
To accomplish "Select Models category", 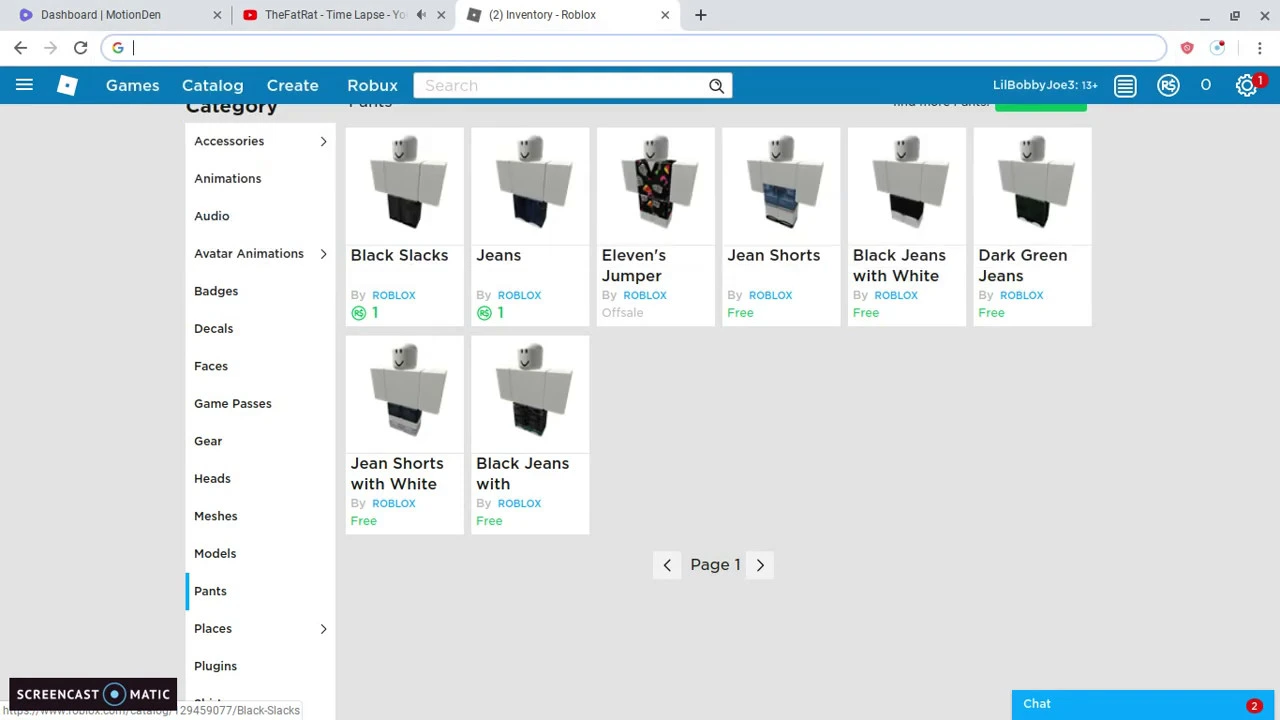I will [x=215, y=554].
